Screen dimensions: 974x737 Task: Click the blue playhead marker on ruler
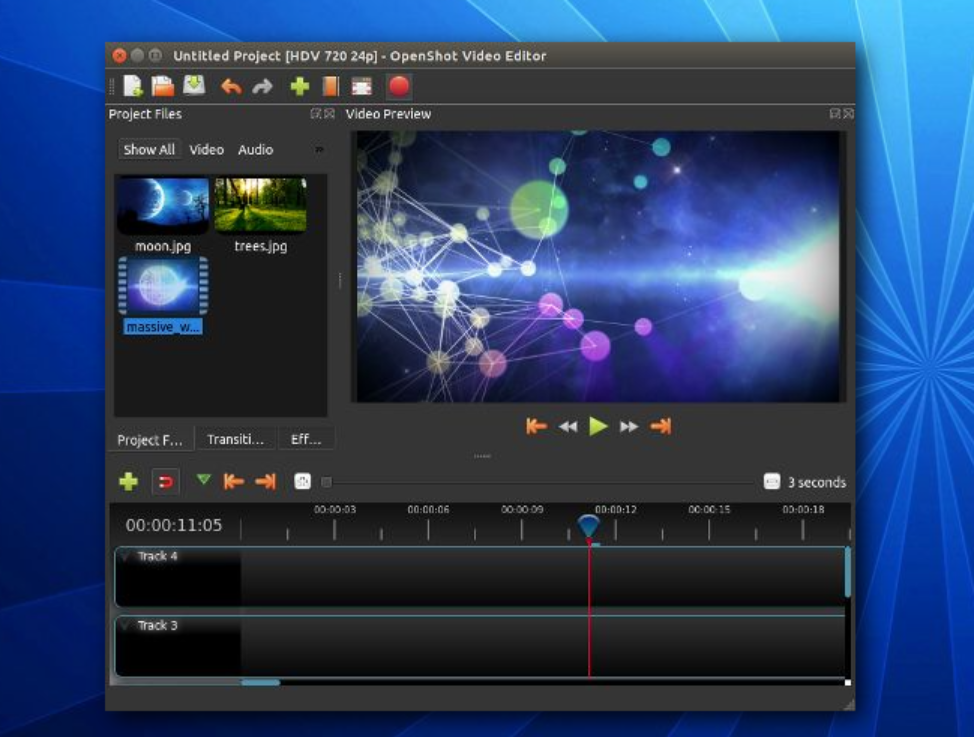(588, 526)
